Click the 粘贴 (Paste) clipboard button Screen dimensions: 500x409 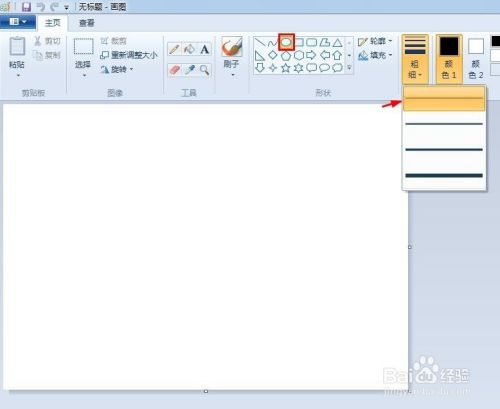tap(17, 53)
